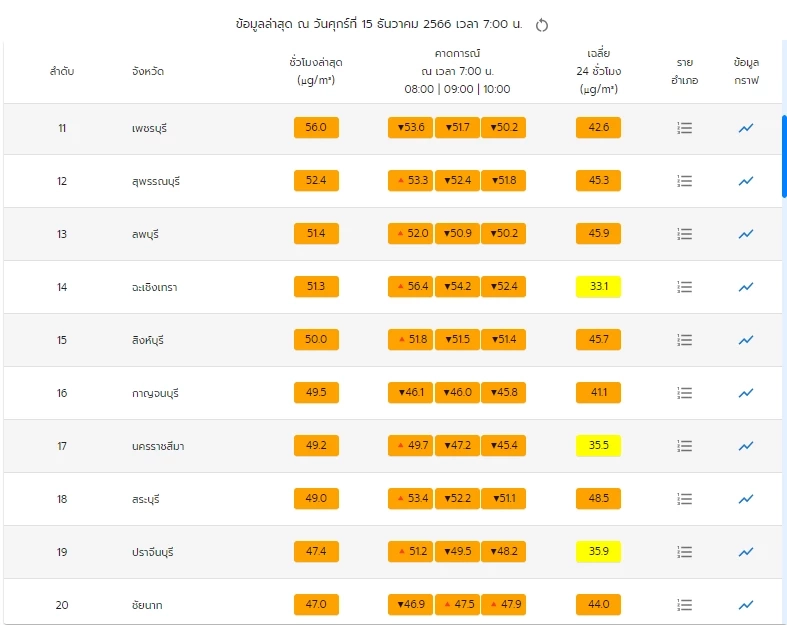
Task: Open district list icon for เพชรบุรี
Action: point(685,128)
